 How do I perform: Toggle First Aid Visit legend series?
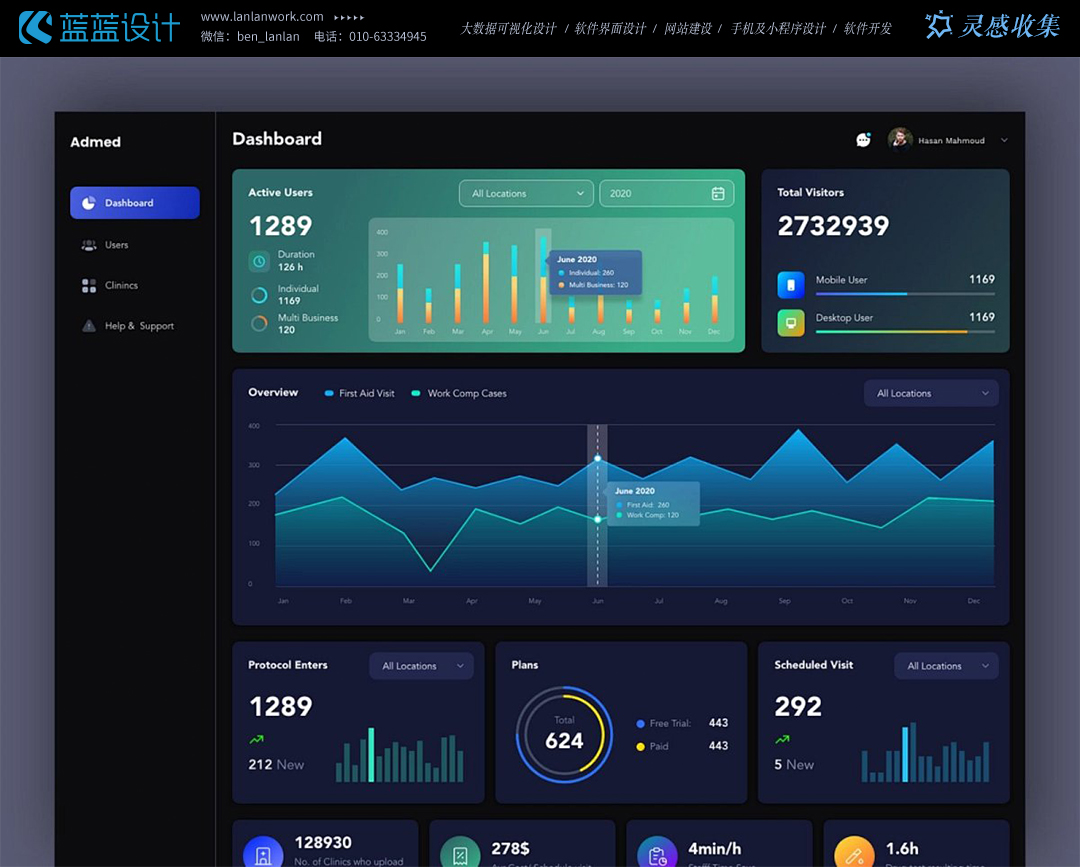pos(360,394)
